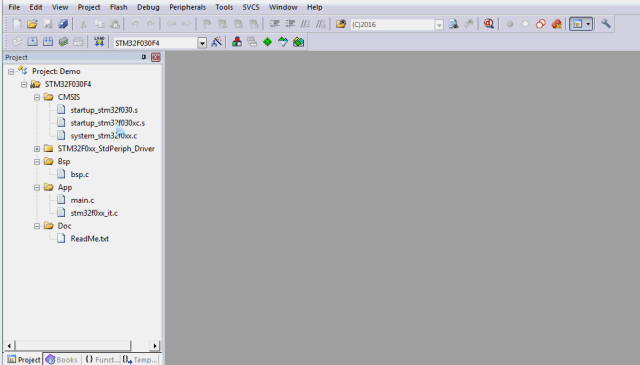Switch to the Books tab
640x365 pixels.
point(62,359)
